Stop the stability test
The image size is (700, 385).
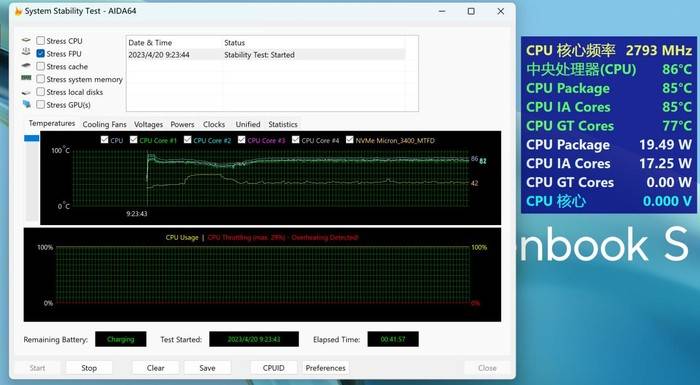[89, 368]
